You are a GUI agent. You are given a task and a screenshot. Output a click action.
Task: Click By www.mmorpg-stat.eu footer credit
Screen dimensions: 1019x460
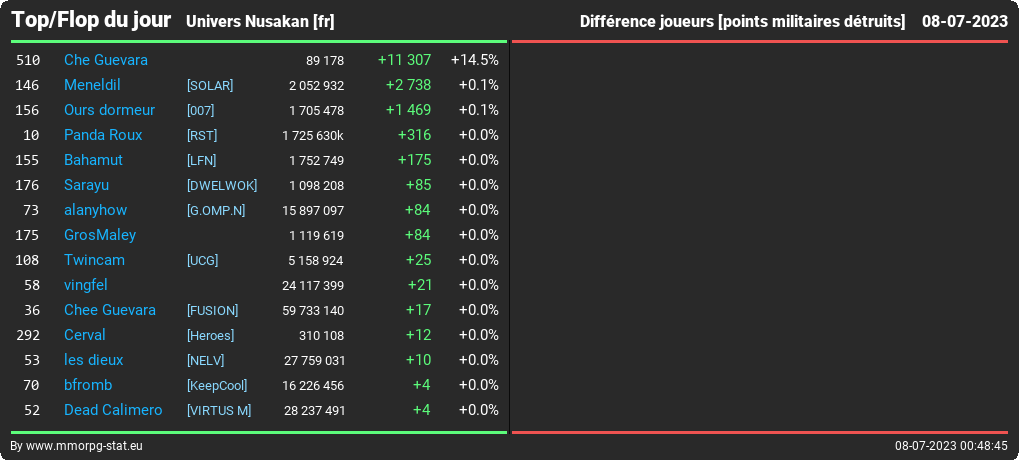click(77, 446)
